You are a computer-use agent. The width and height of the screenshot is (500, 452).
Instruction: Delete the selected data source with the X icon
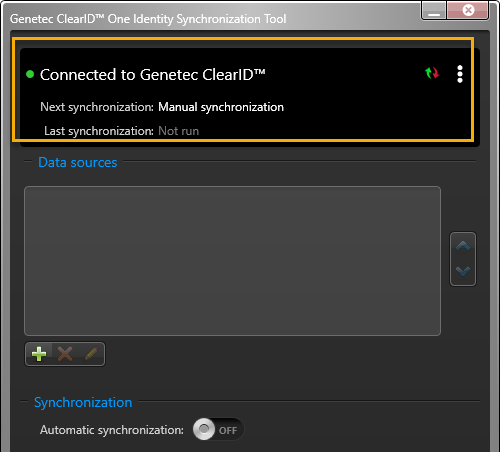[65, 354]
